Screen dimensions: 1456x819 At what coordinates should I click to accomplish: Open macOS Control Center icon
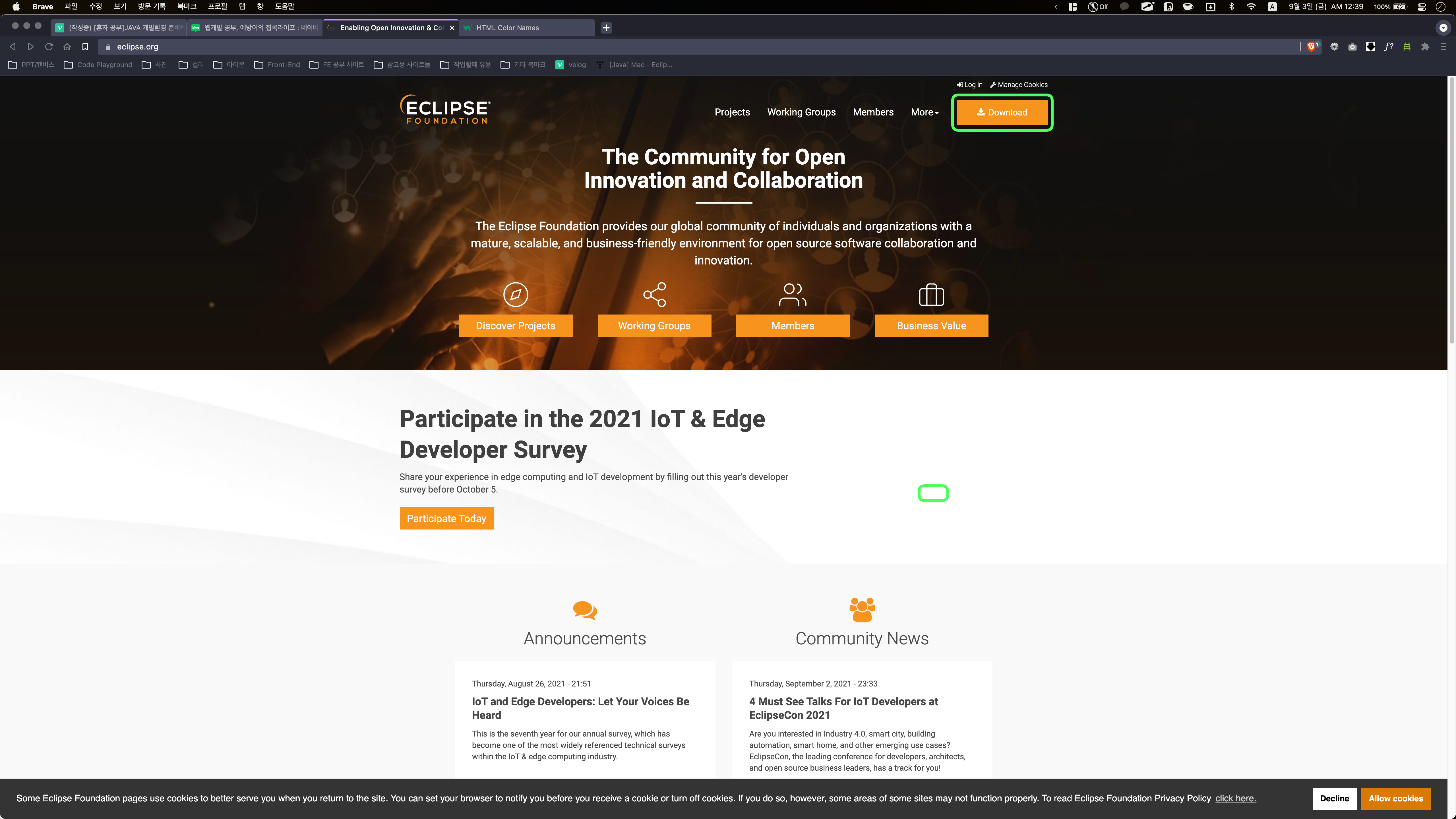pyautogui.click(x=1422, y=7)
